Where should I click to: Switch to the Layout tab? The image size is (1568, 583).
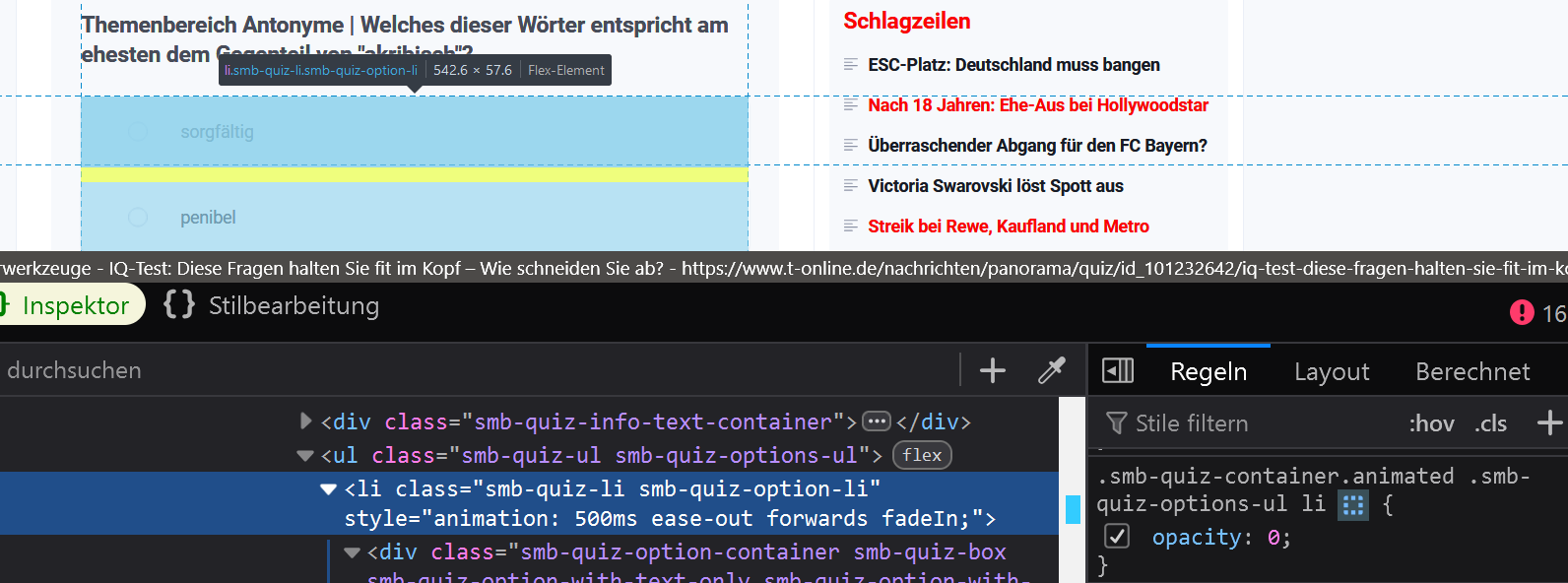click(1332, 371)
